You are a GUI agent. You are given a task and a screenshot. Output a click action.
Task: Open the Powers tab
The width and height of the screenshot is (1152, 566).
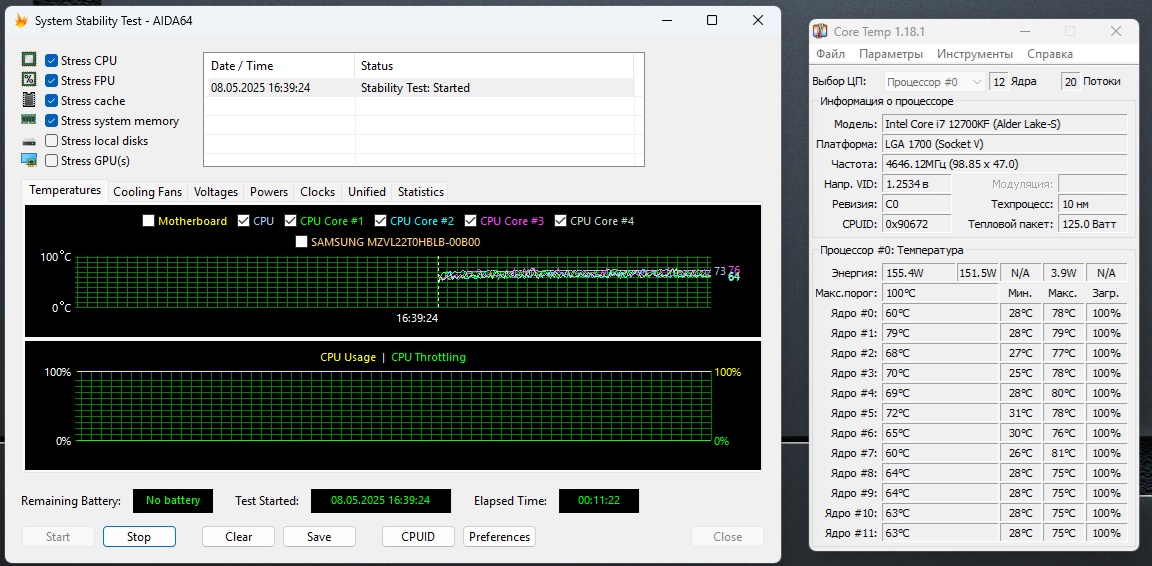[x=269, y=192]
